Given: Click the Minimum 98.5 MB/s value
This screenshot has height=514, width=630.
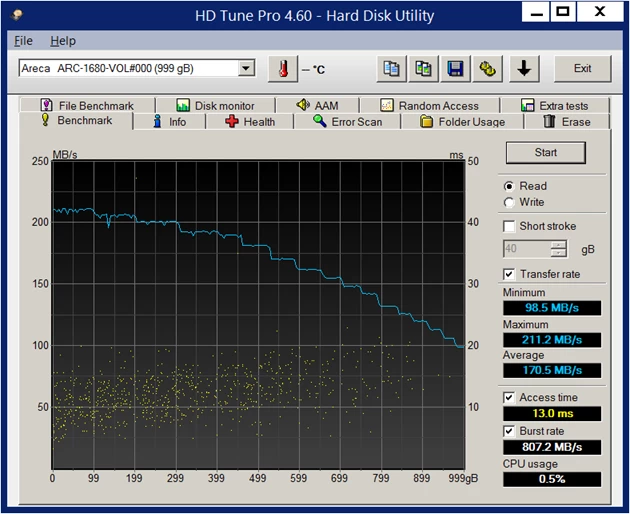Looking at the screenshot, I should 552,308.
